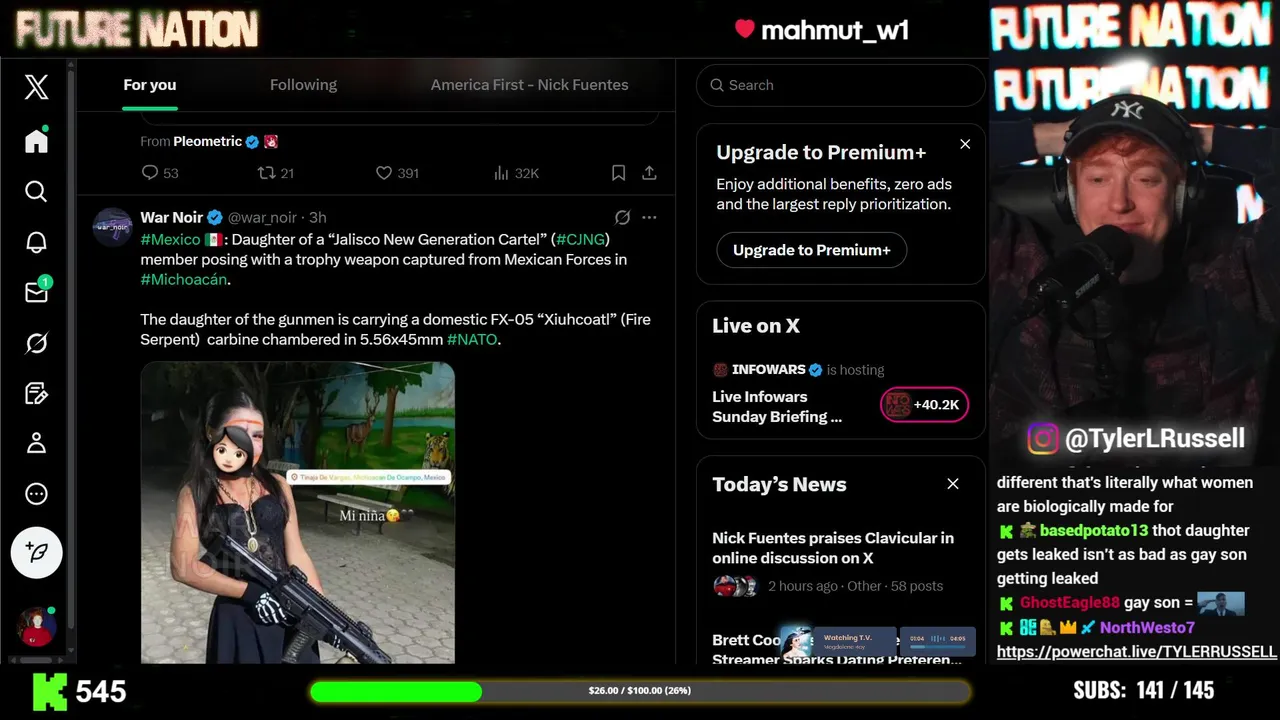
Task: Click the SUBS: 141 / 145 counter
Action: point(1144,691)
